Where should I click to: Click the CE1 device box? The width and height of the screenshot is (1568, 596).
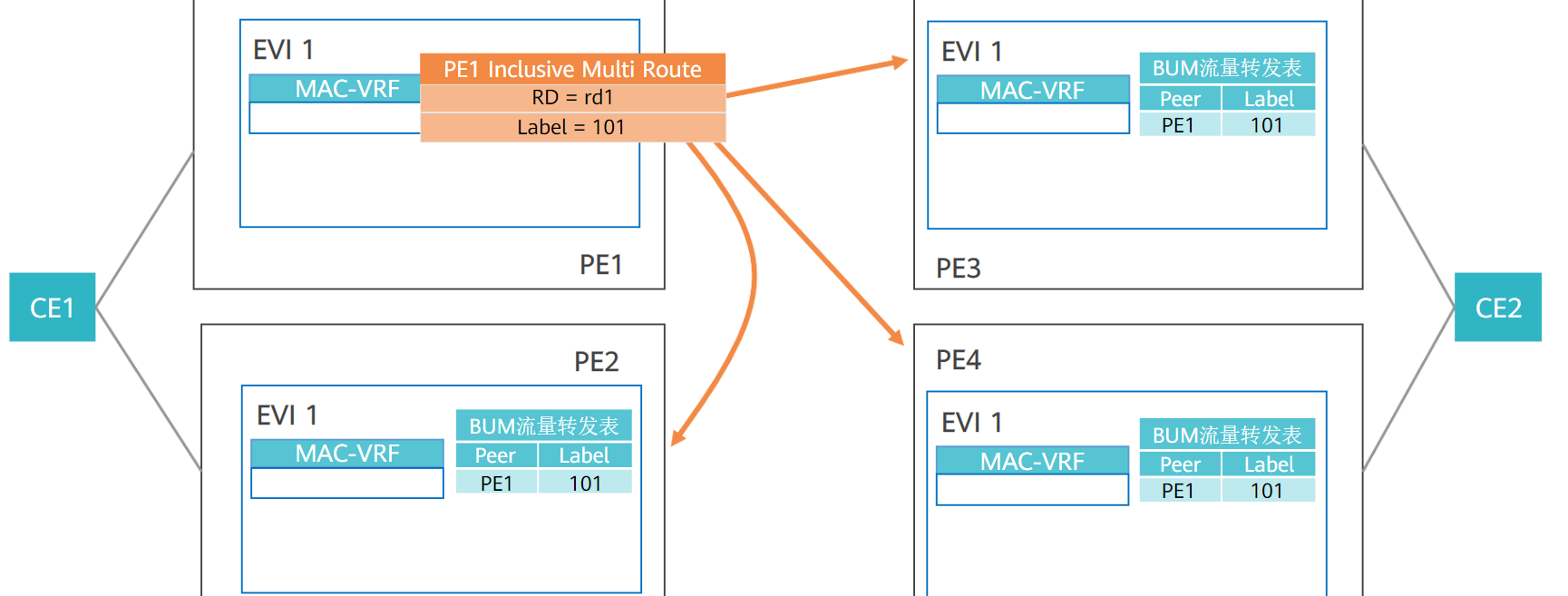(x=52, y=308)
